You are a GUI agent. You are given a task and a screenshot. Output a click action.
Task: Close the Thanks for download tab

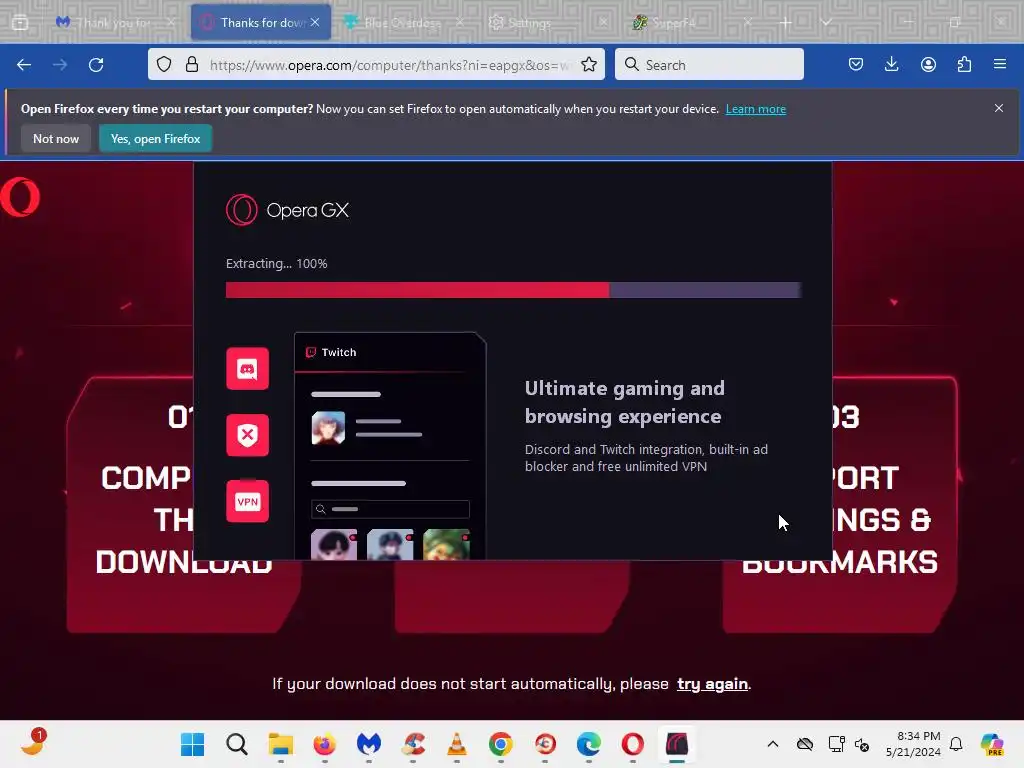coord(315,22)
